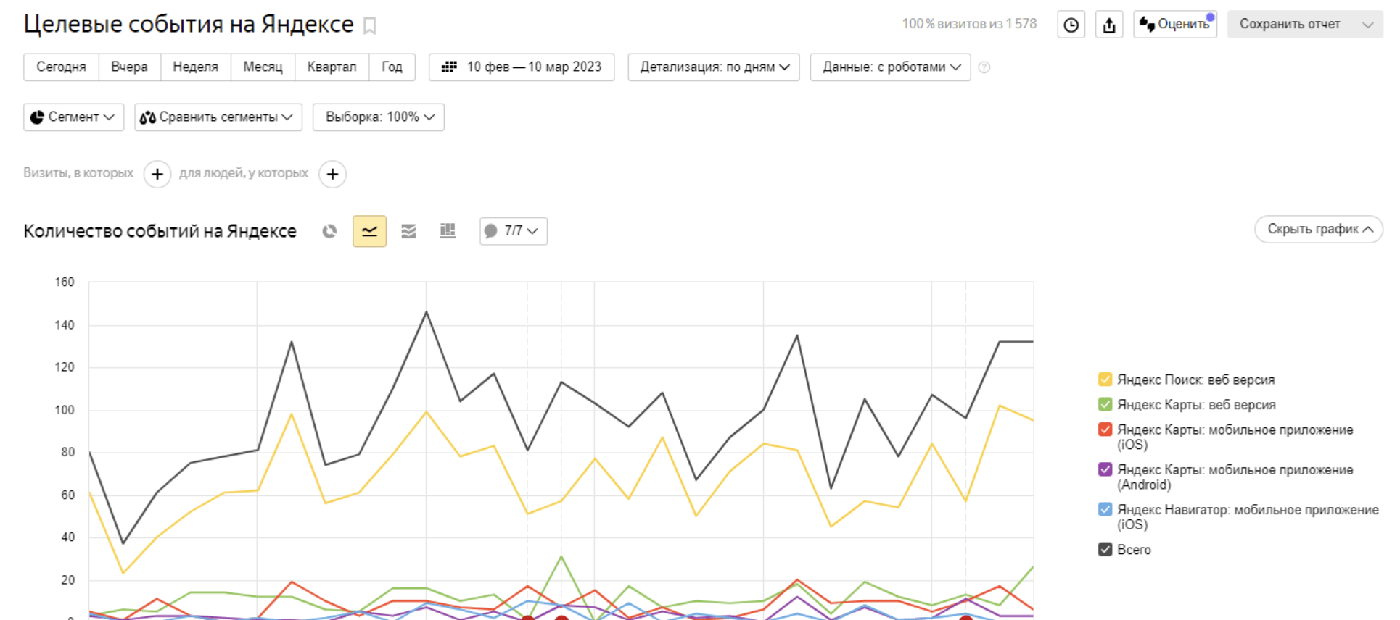Viewport: 1400px width, 620px height.
Task: Select the Сегодня period tab
Action: (x=61, y=67)
